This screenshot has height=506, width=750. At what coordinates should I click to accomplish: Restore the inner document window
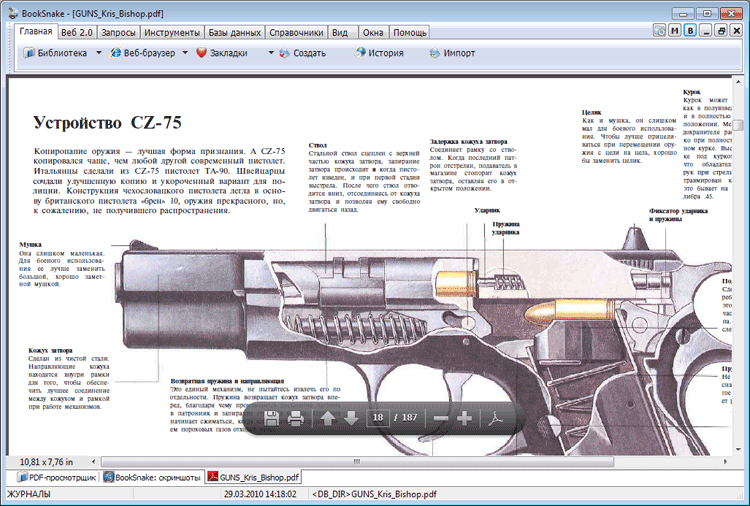(721, 31)
